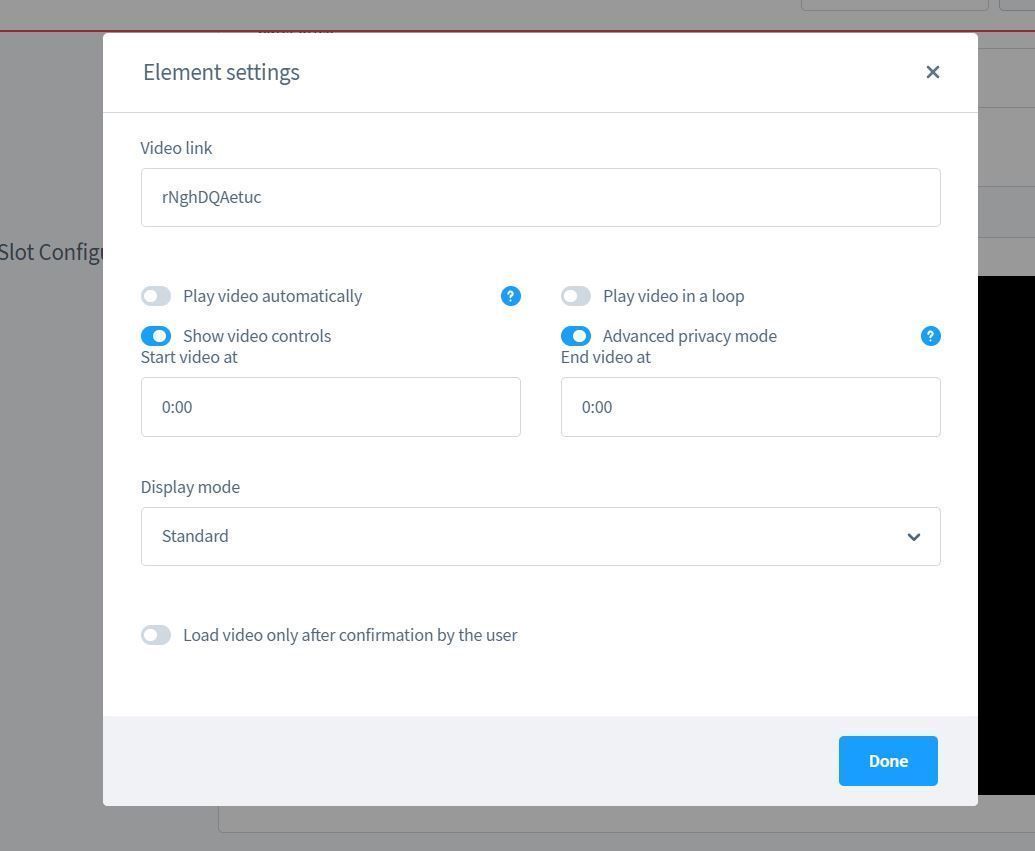This screenshot has width=1035, height=851.
Task: Click the "Display mode" label text
Action: (x=190, y=487)
